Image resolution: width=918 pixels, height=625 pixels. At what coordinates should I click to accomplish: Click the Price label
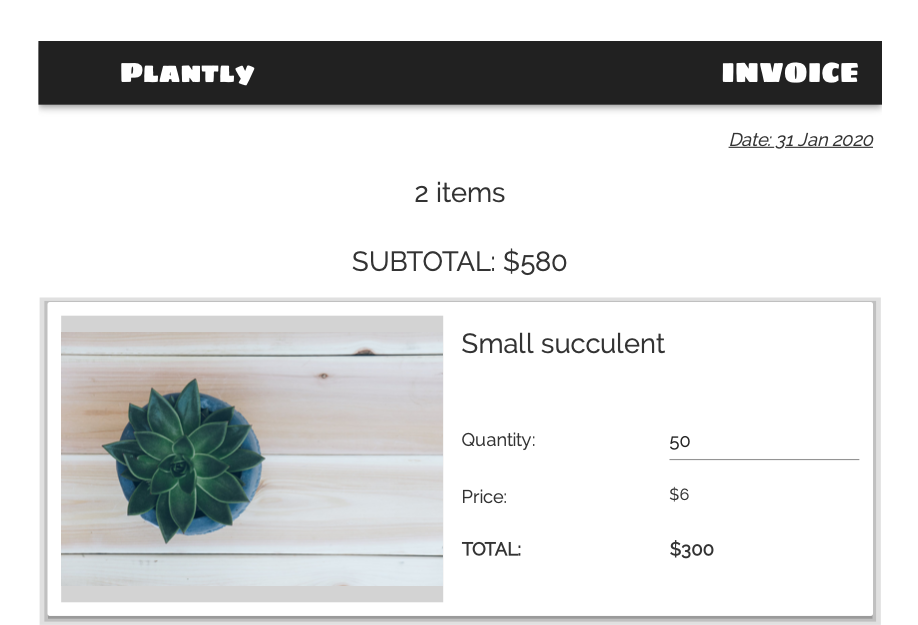click(484, 497)
